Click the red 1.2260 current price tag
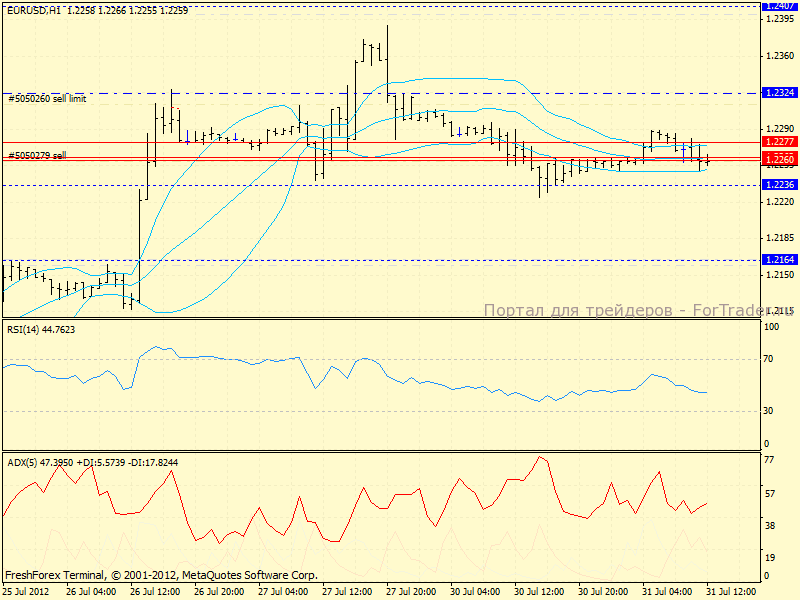The image size is (800, 600). pyautogui.click(x=778, y=159)
